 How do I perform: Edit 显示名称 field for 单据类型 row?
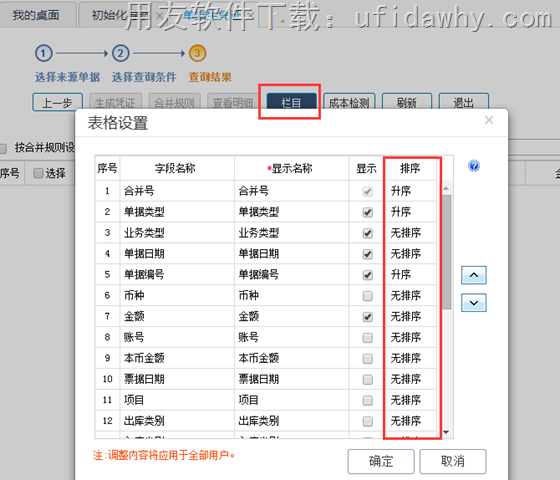click(x=291, y=212)
